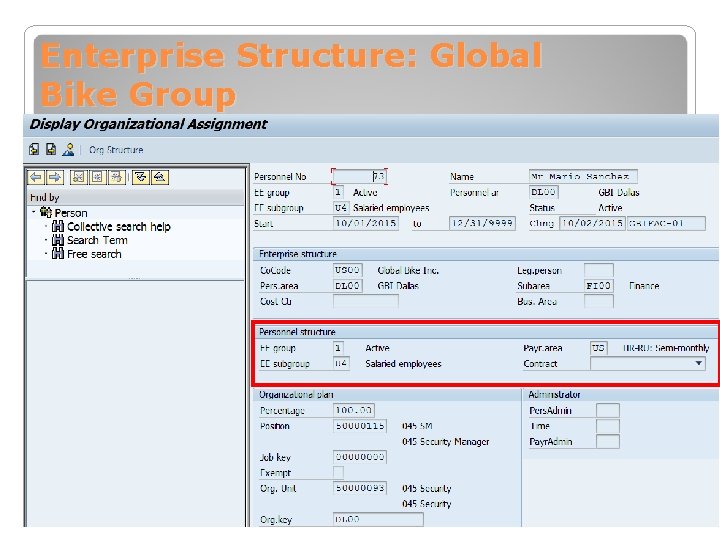
Task: Click the Bus. Area field
Action: pos(599,301)
